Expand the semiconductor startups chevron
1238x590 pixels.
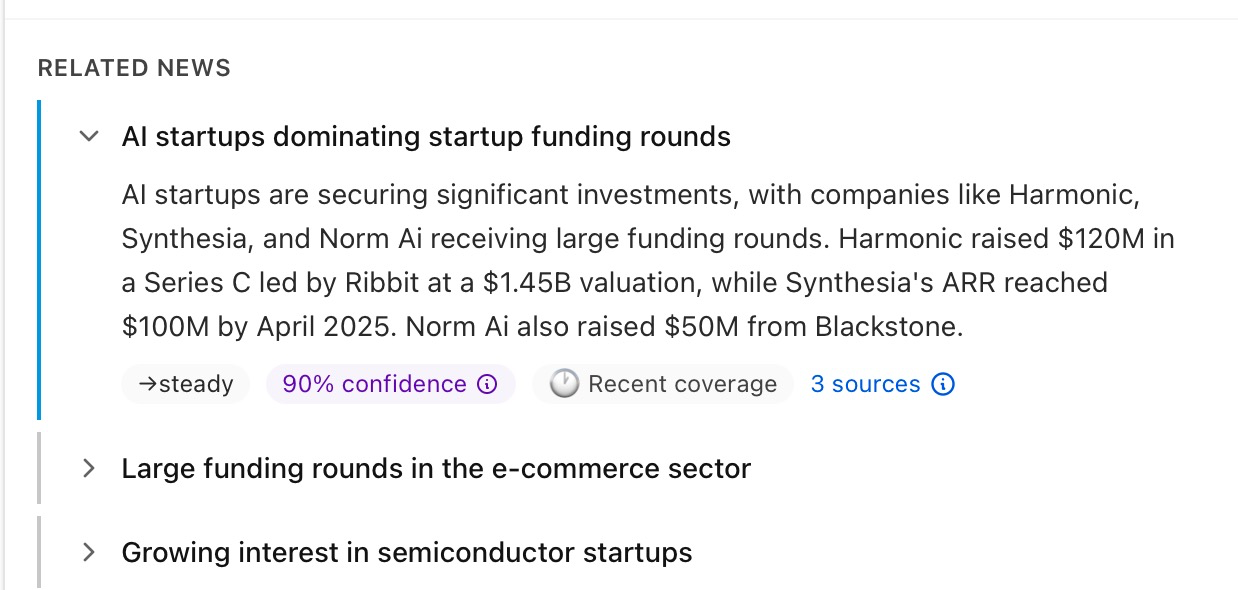pos(89,552)
